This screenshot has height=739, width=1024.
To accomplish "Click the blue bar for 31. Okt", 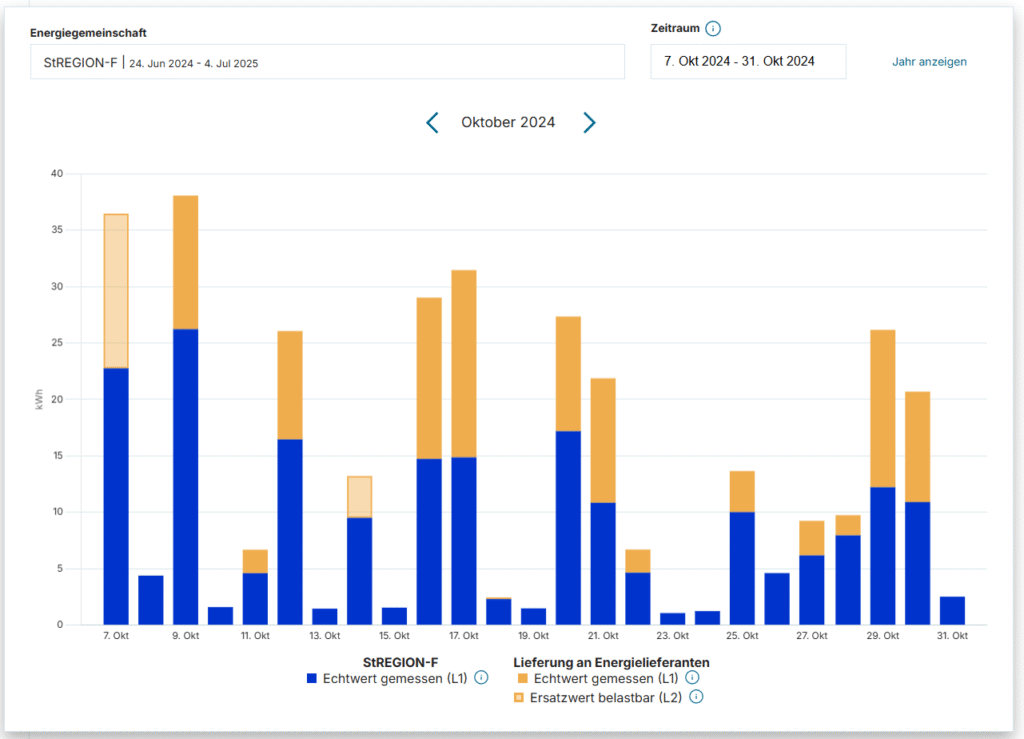I will pos(952,611).
